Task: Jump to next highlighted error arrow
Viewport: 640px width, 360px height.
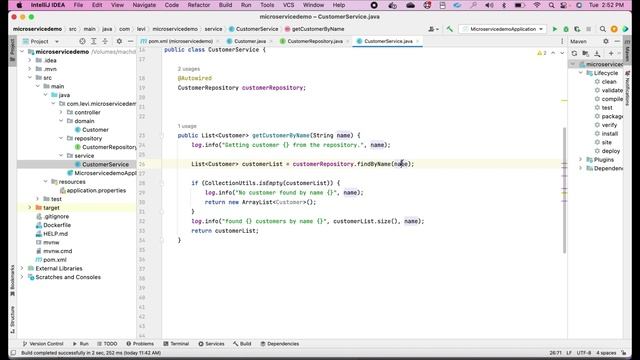Action: [562, 53]
